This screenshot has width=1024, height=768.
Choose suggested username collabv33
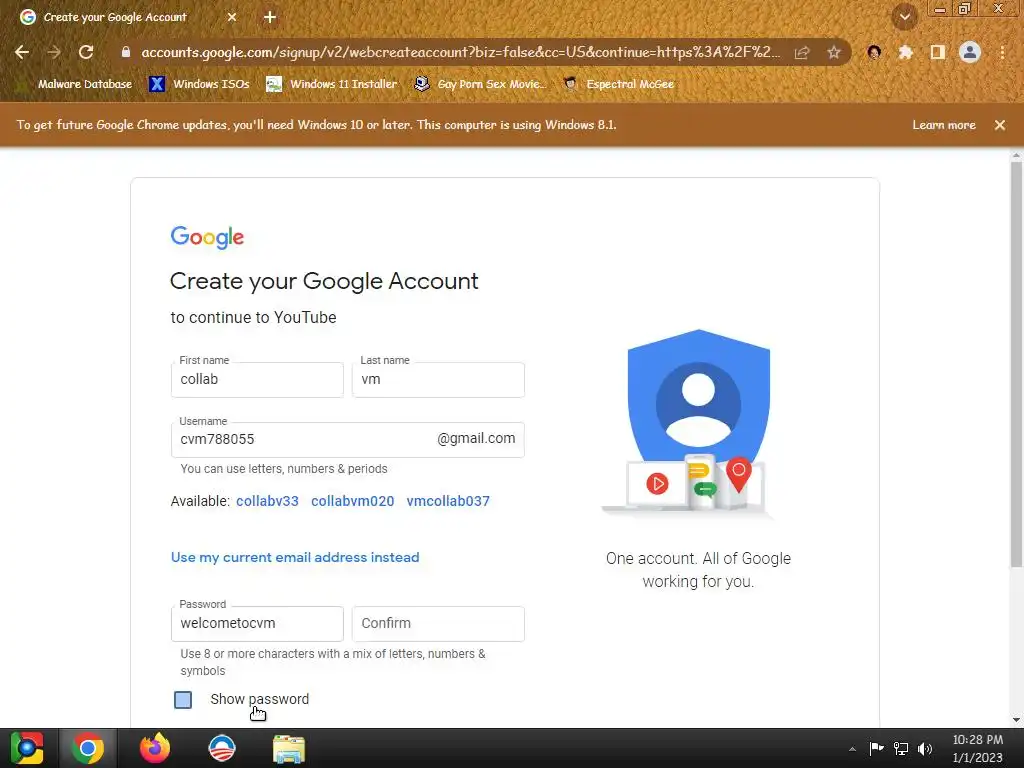point(267,501)
